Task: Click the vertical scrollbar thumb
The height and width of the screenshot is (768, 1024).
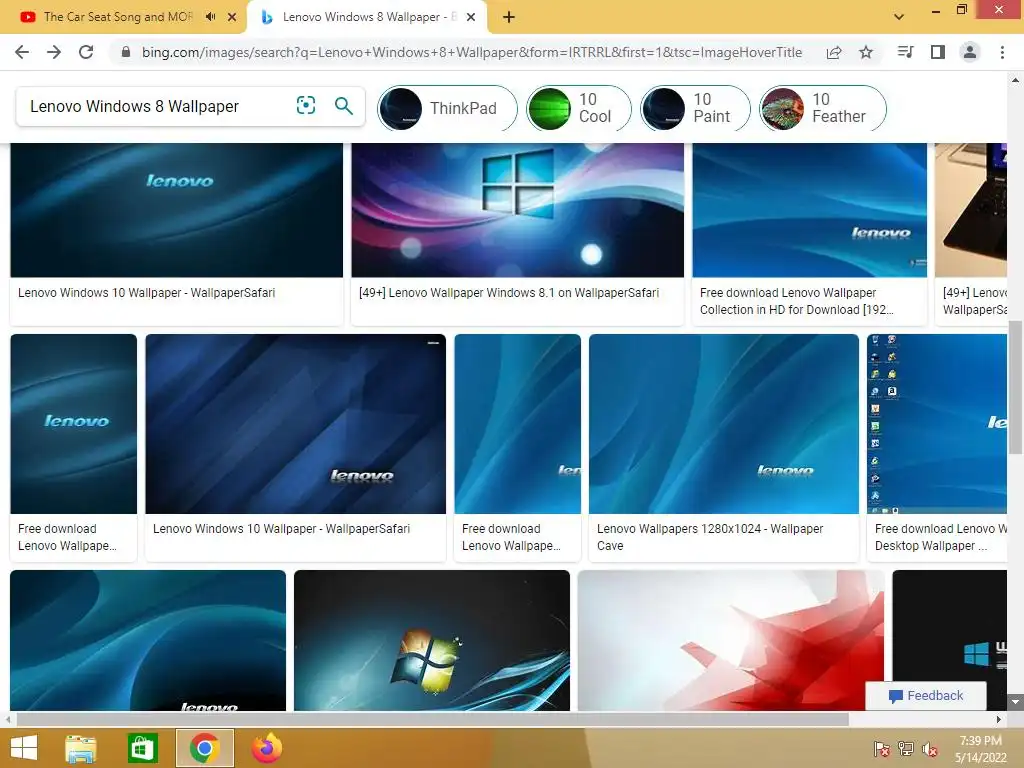Action: (x=1015, y=386)
